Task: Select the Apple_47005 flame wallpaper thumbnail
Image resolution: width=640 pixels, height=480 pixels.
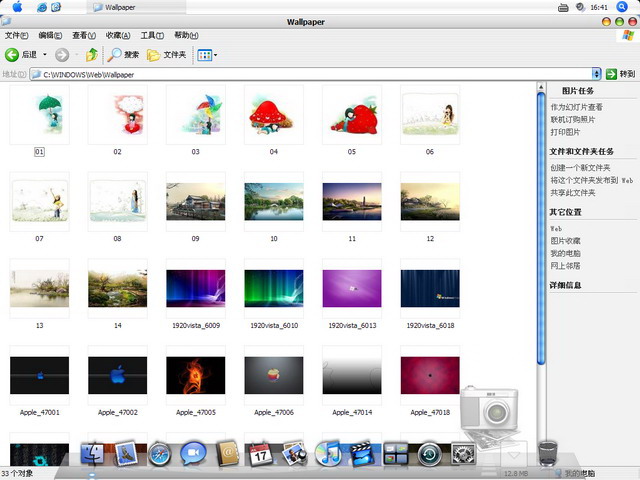Action: (196, 376)
